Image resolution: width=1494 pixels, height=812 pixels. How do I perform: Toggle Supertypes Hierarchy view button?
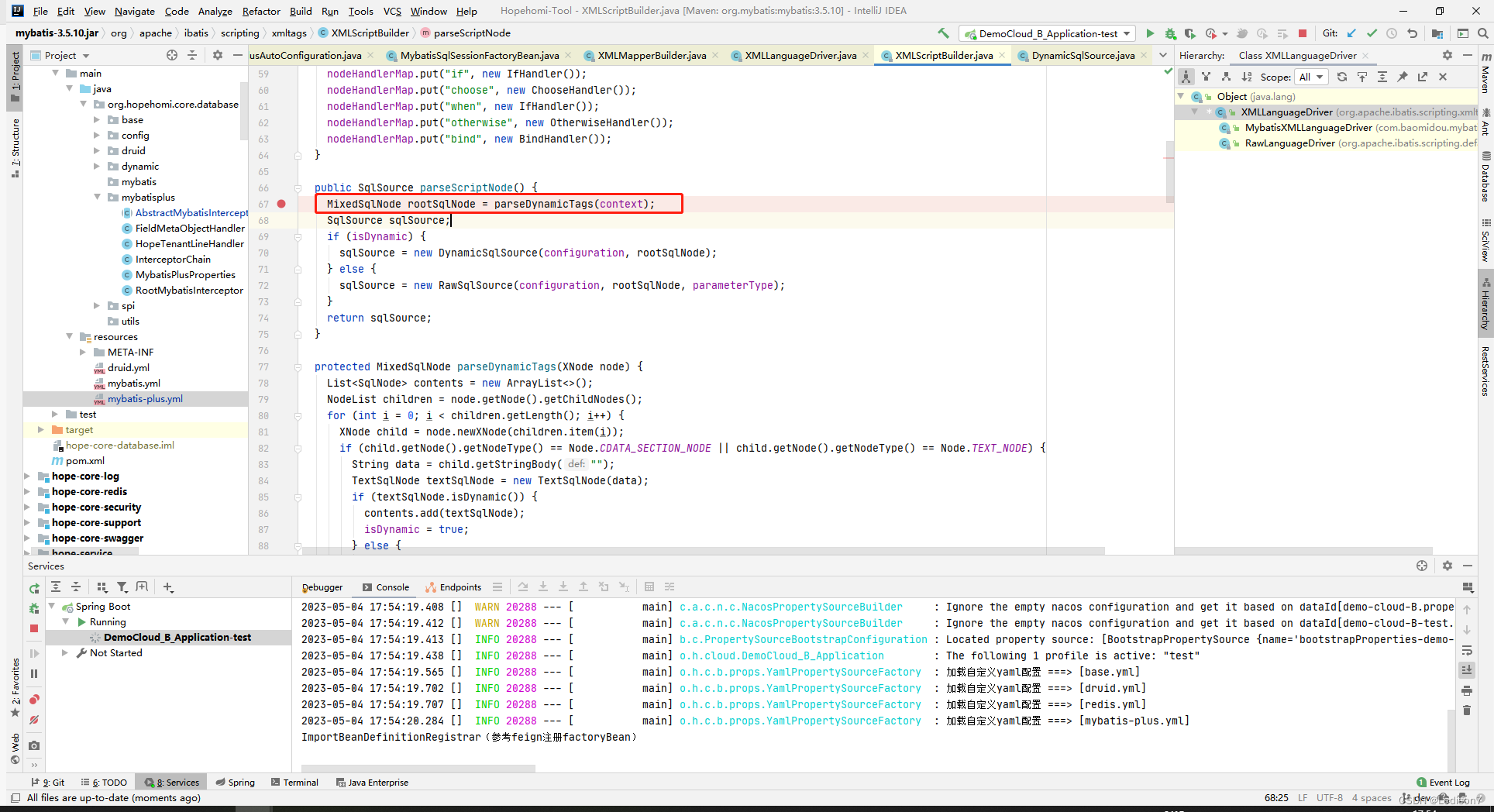(x=1206, y=77)
